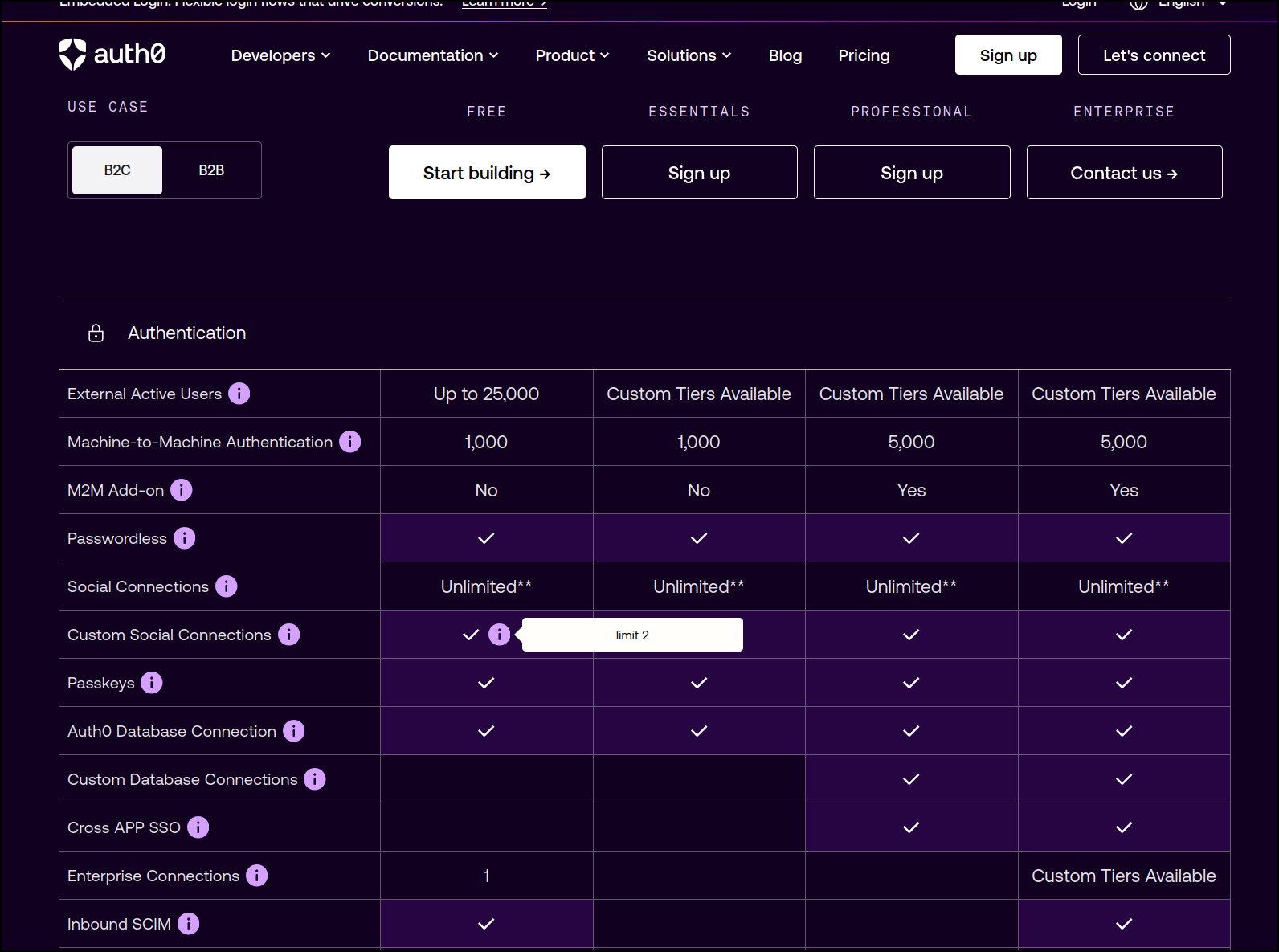Follow the Learn more banner link
Screen dimensions: 1279x952
pyautogui.click(x=505, y=3)
